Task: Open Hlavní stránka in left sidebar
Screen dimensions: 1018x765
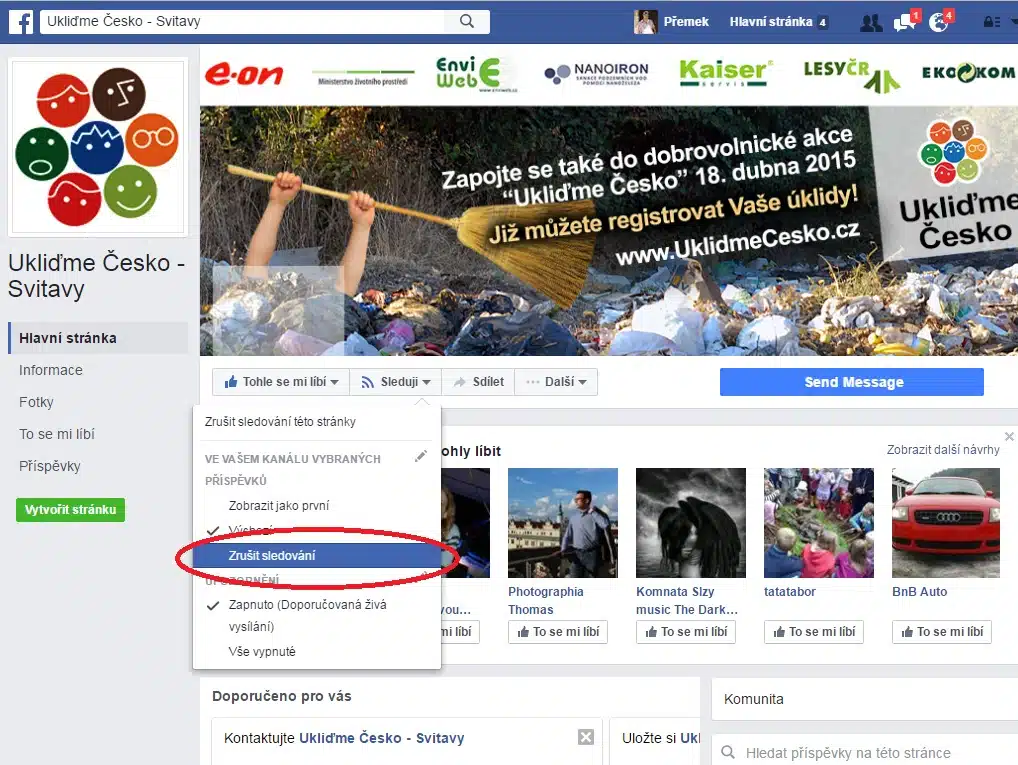Action: coord(98,338)
